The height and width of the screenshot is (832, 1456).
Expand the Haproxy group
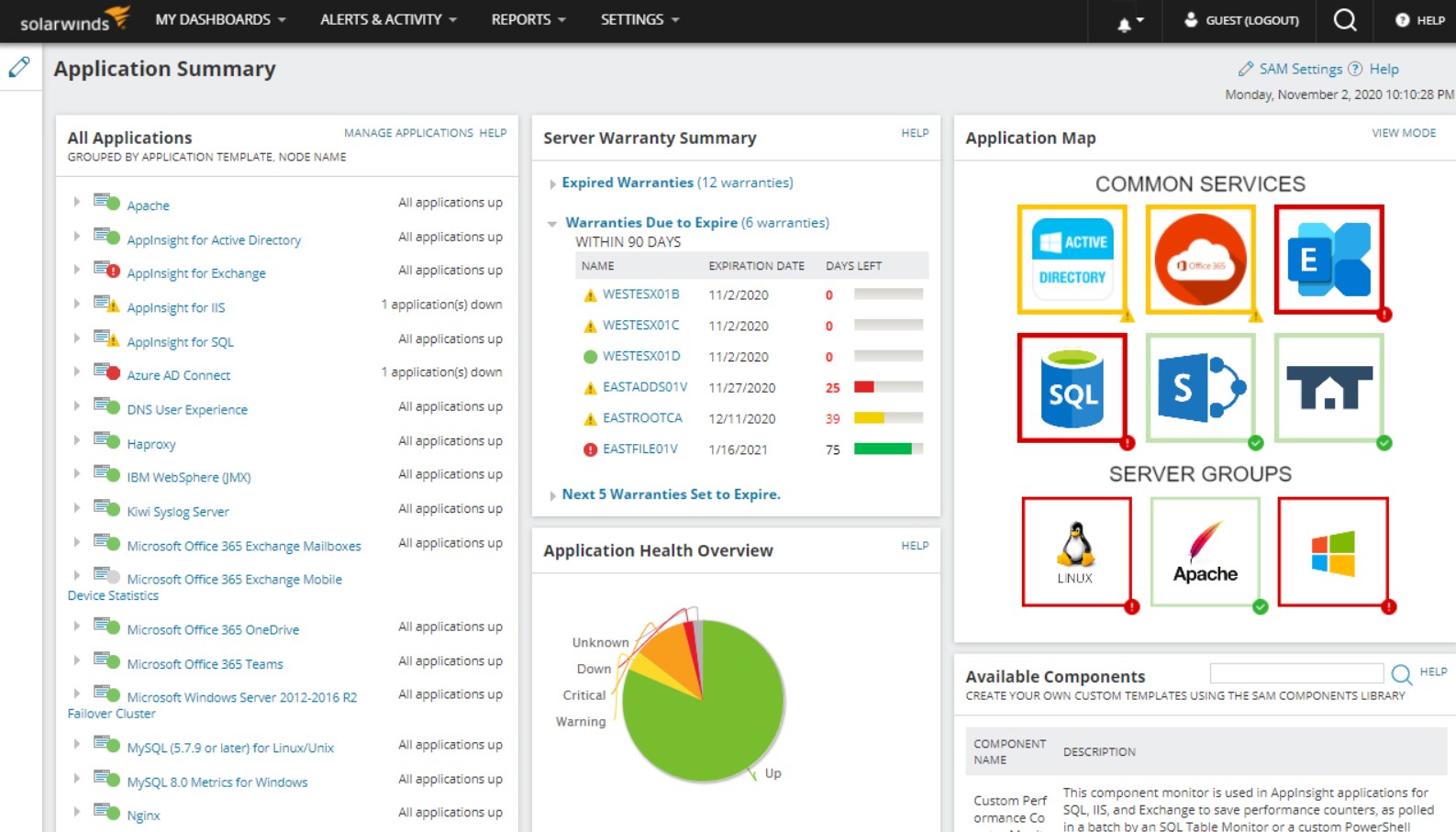(x=77, y=439)
